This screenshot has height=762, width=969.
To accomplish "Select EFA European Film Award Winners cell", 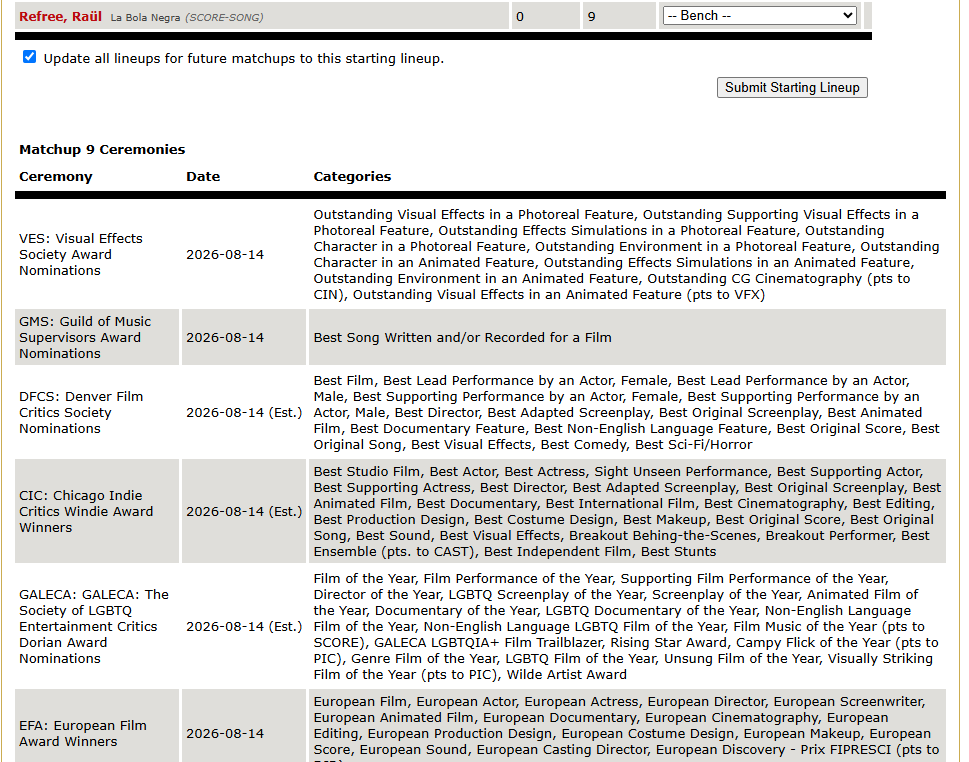I will pyautogui.click(x=97, y=733).
